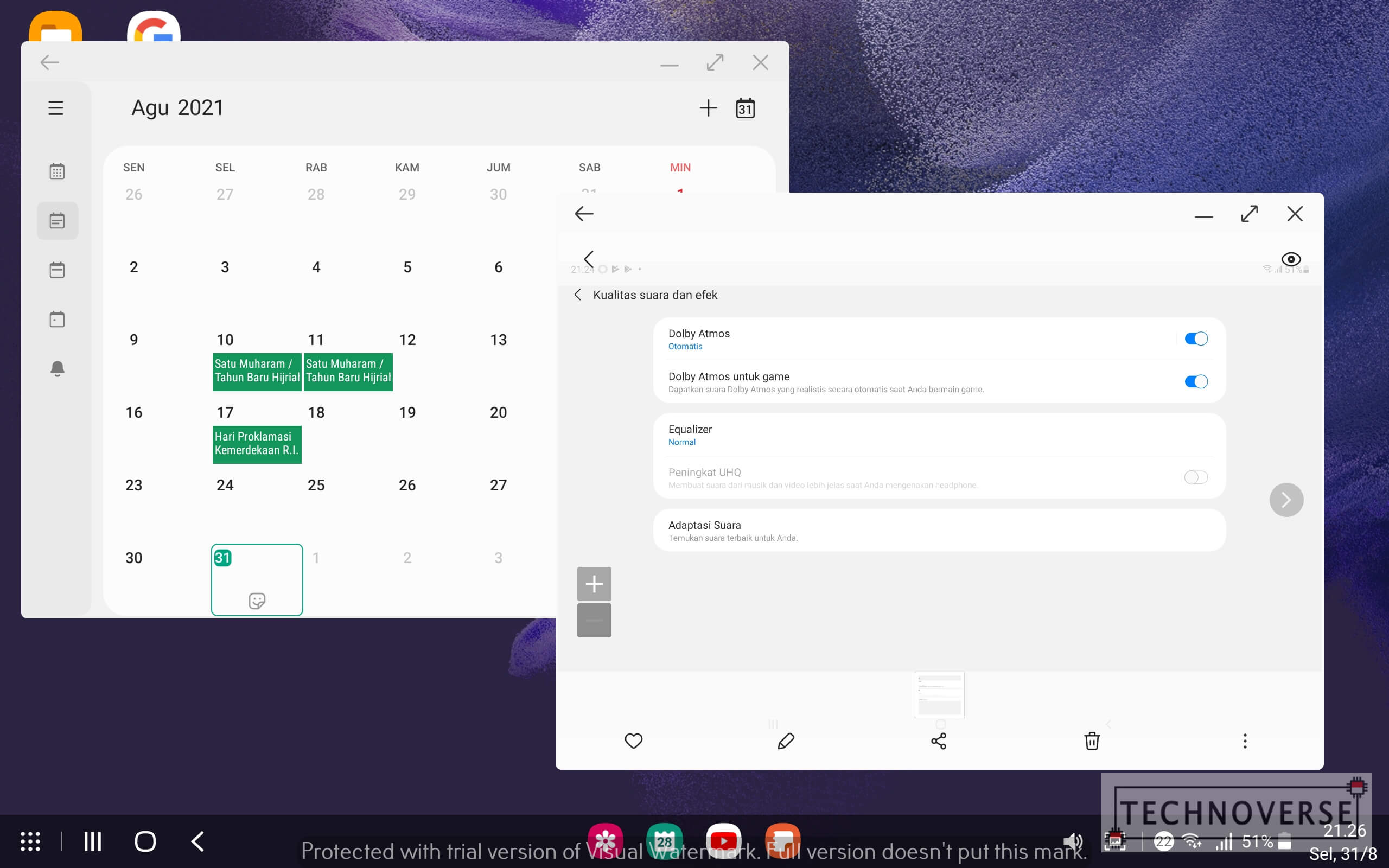The width and height of the screenshot is (1389, 868).
Task: Open the apps grid in taskbar
Action: [x=30, y=841]
